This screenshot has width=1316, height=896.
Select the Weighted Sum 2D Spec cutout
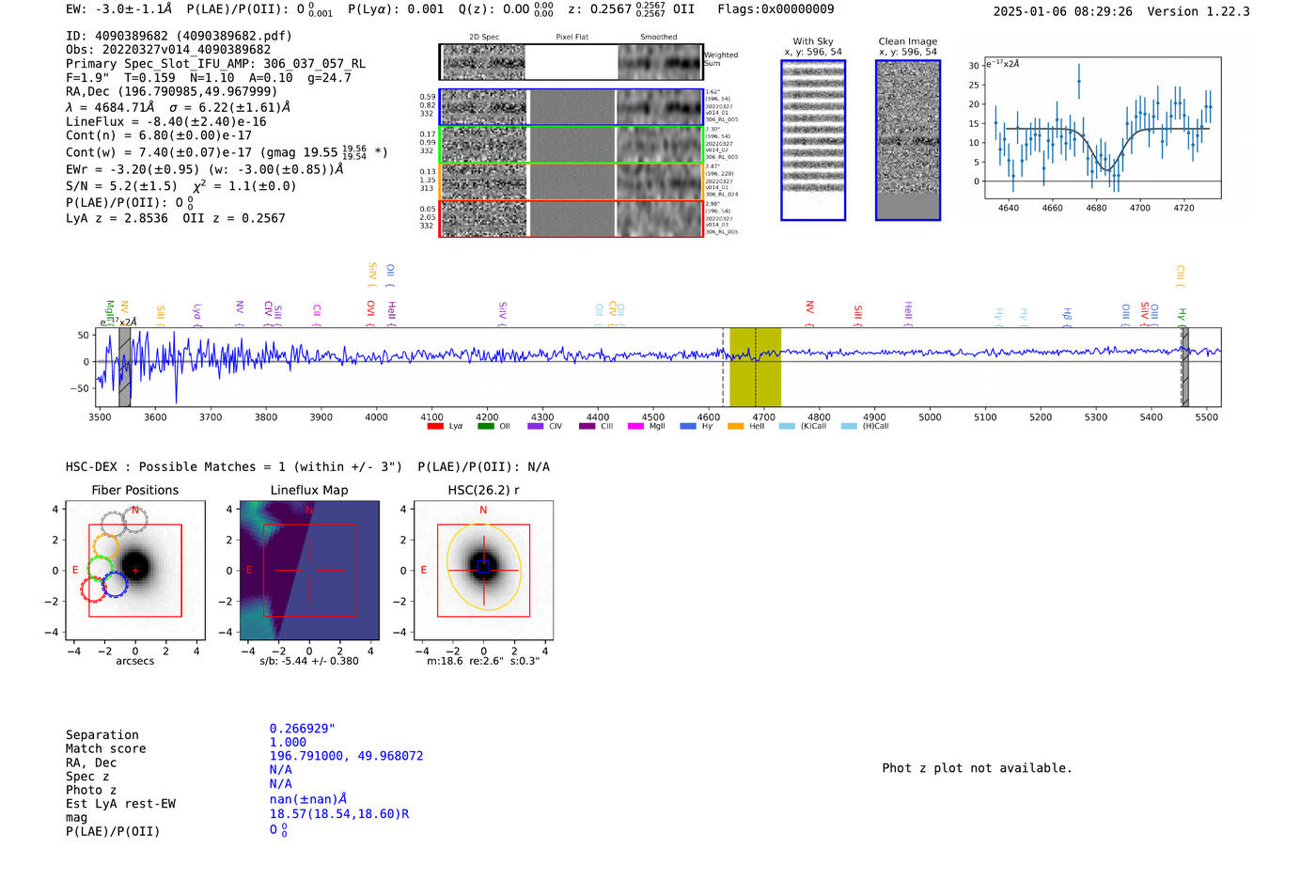point(484,62)
